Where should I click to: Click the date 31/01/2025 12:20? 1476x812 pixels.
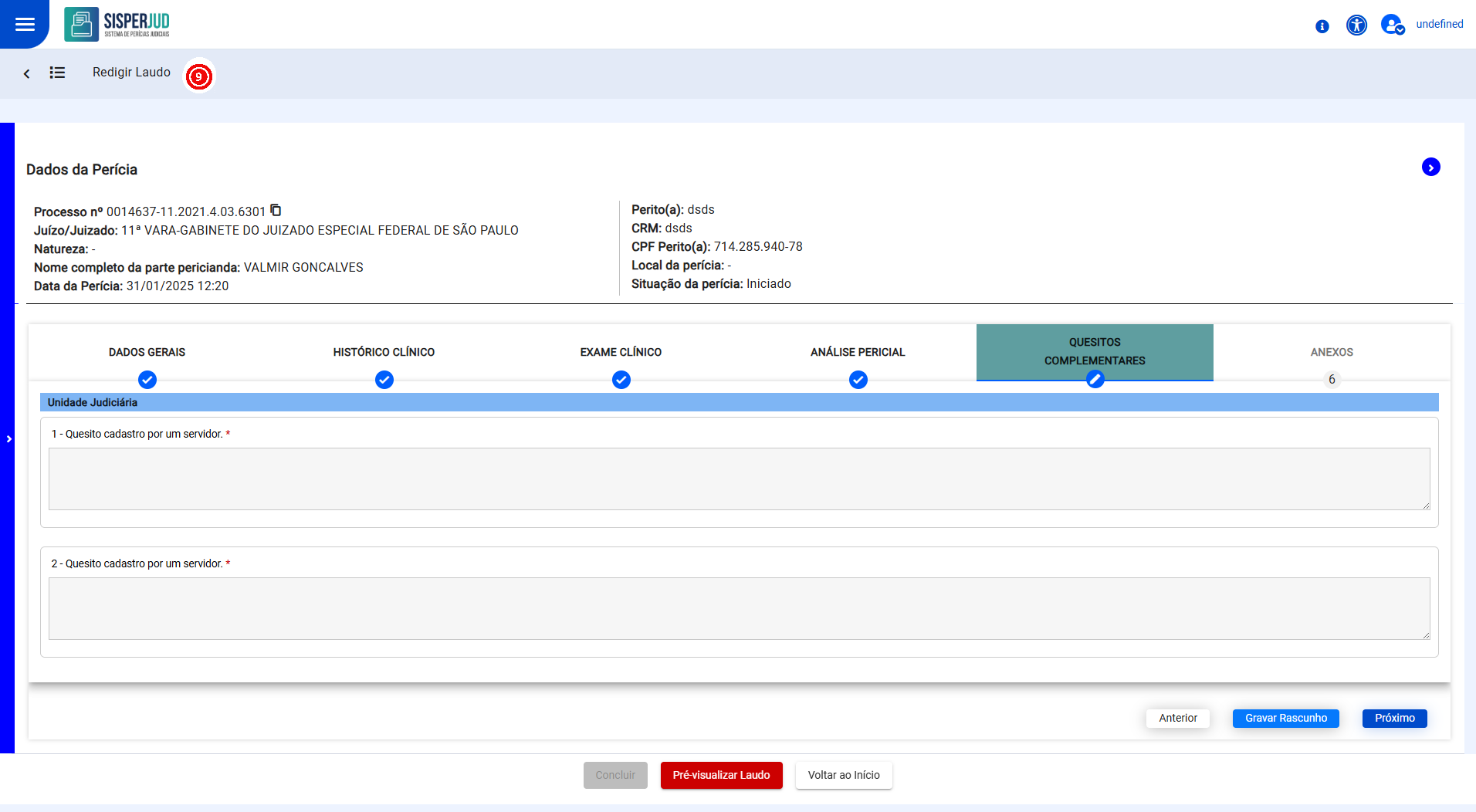(178, 286)
